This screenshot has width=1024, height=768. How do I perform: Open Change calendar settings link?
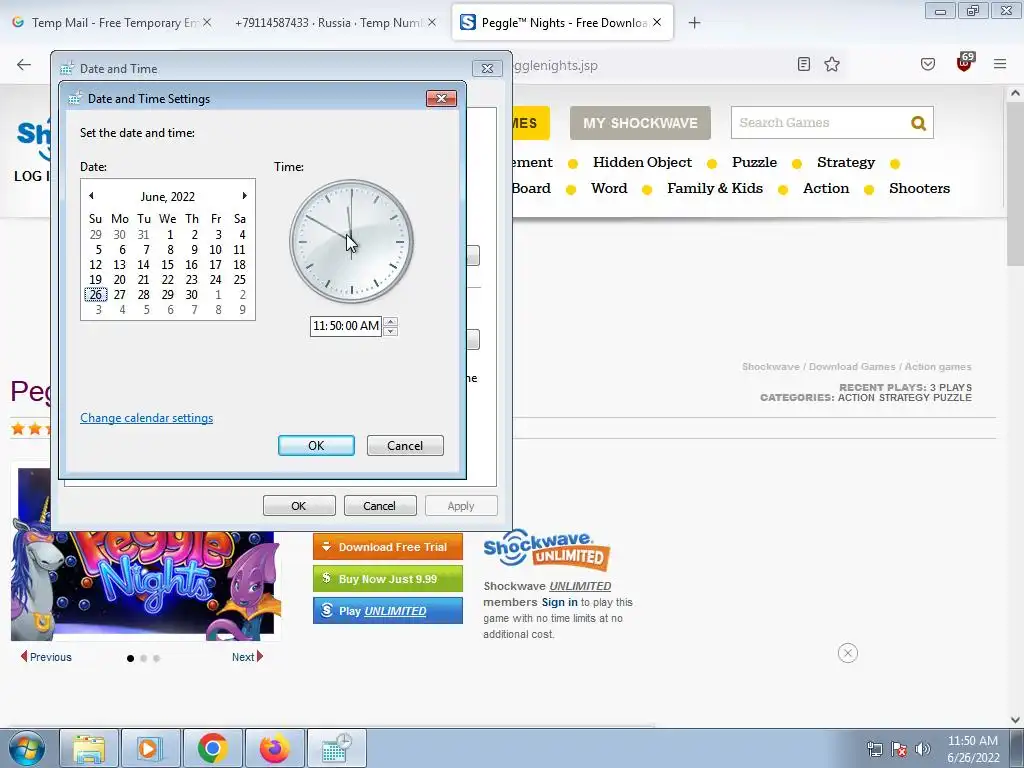146,418
